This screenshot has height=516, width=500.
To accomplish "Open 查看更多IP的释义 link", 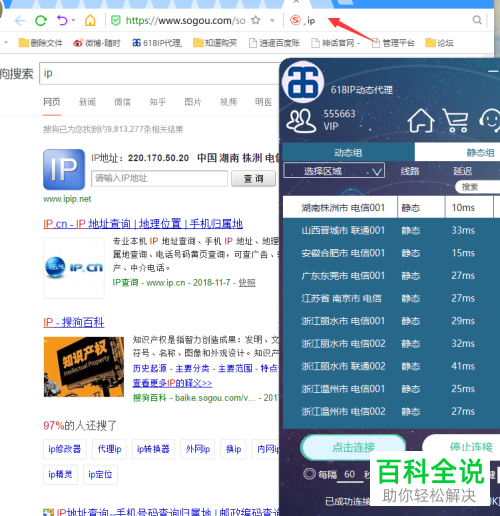I will (172, 383).
